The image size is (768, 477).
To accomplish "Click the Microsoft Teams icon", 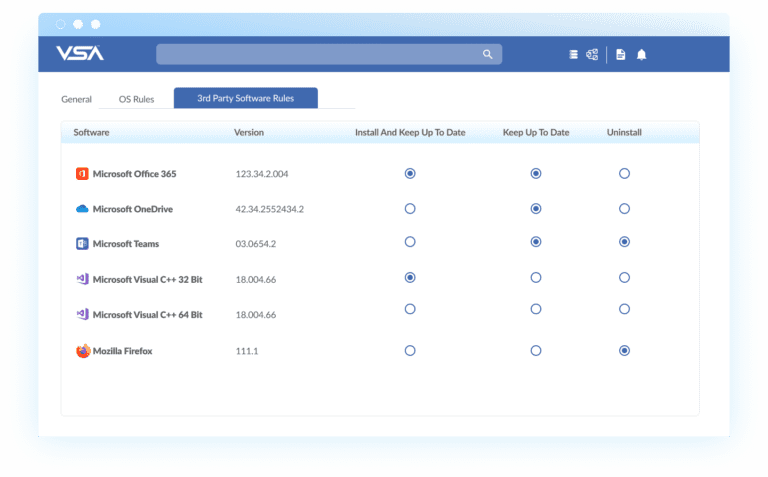I will tap(82, 243).
